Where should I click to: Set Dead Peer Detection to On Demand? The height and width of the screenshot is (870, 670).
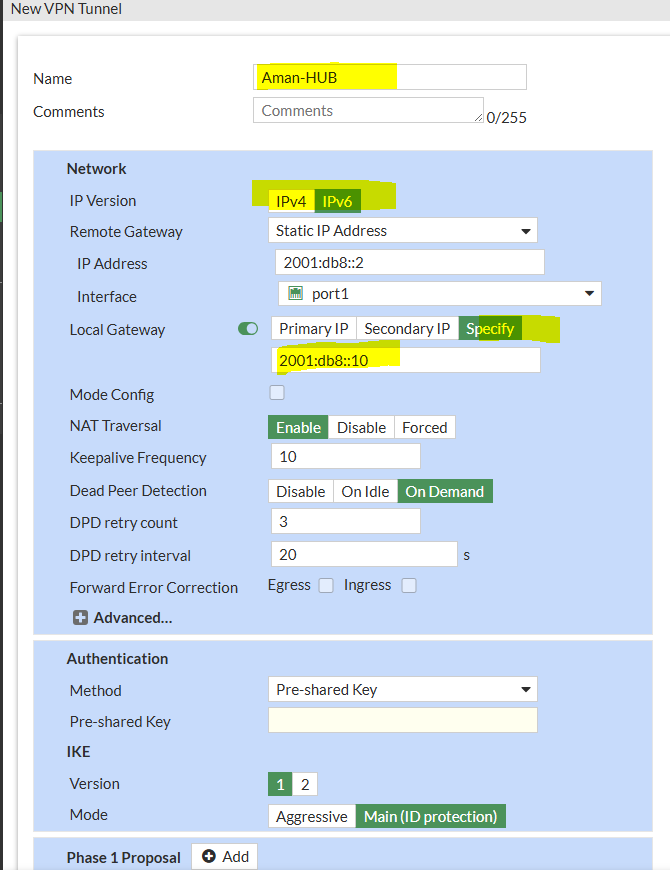tap(445, 492)
